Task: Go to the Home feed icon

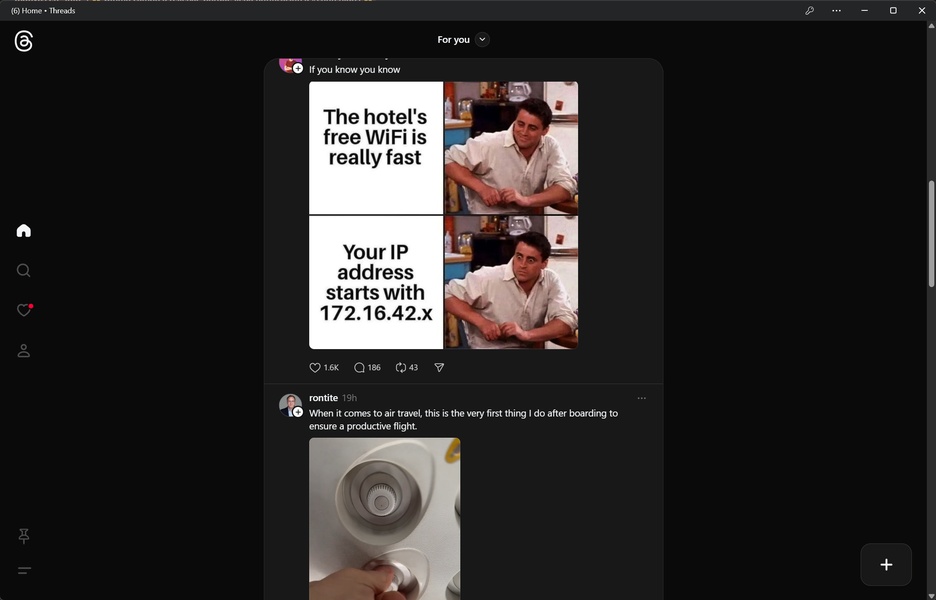Action: (x=24, y=231)
